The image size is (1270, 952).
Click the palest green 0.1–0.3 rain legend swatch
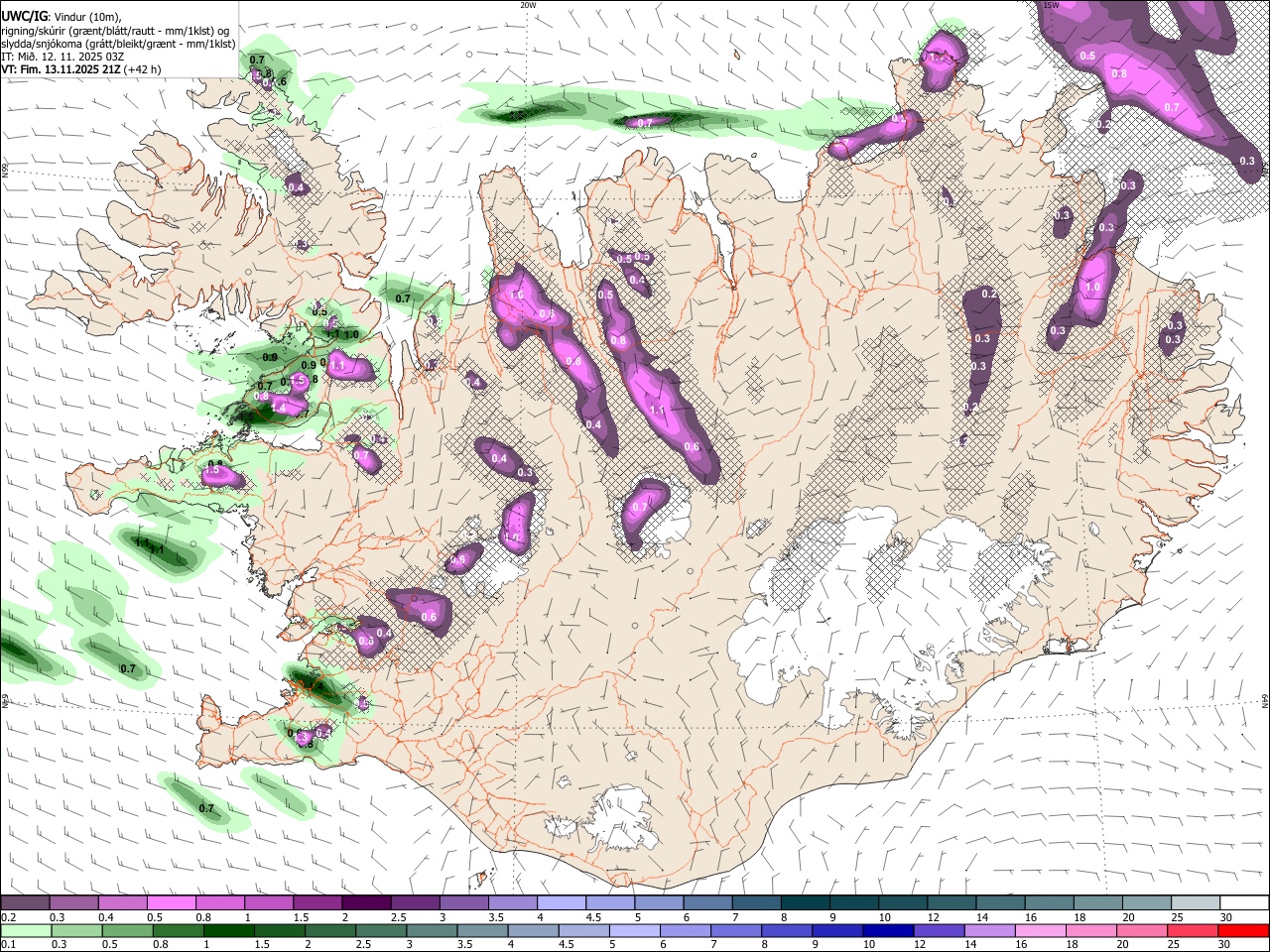pyautogui.click(x=25, y=931)
